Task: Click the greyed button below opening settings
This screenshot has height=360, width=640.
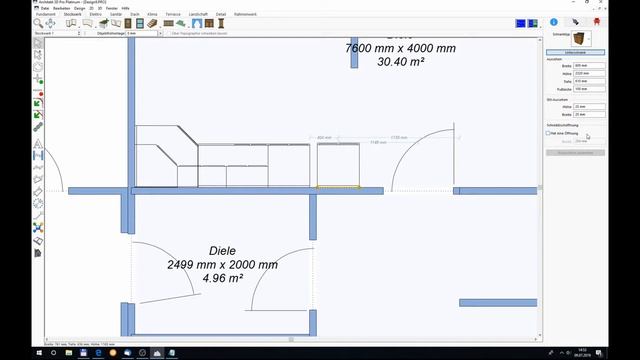Action: (576, 153)
